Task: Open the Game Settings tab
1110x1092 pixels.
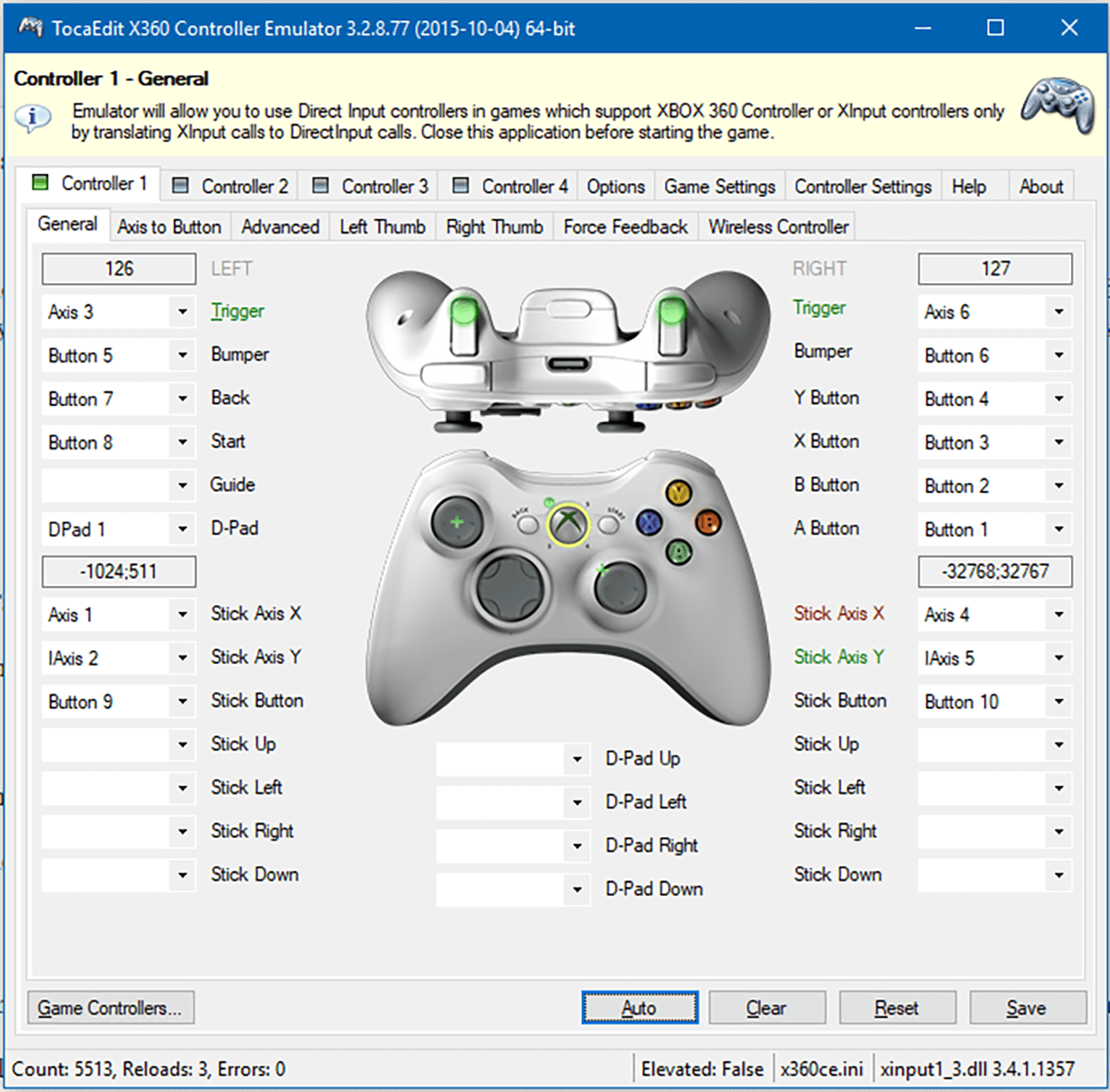Action: (720, 187)
